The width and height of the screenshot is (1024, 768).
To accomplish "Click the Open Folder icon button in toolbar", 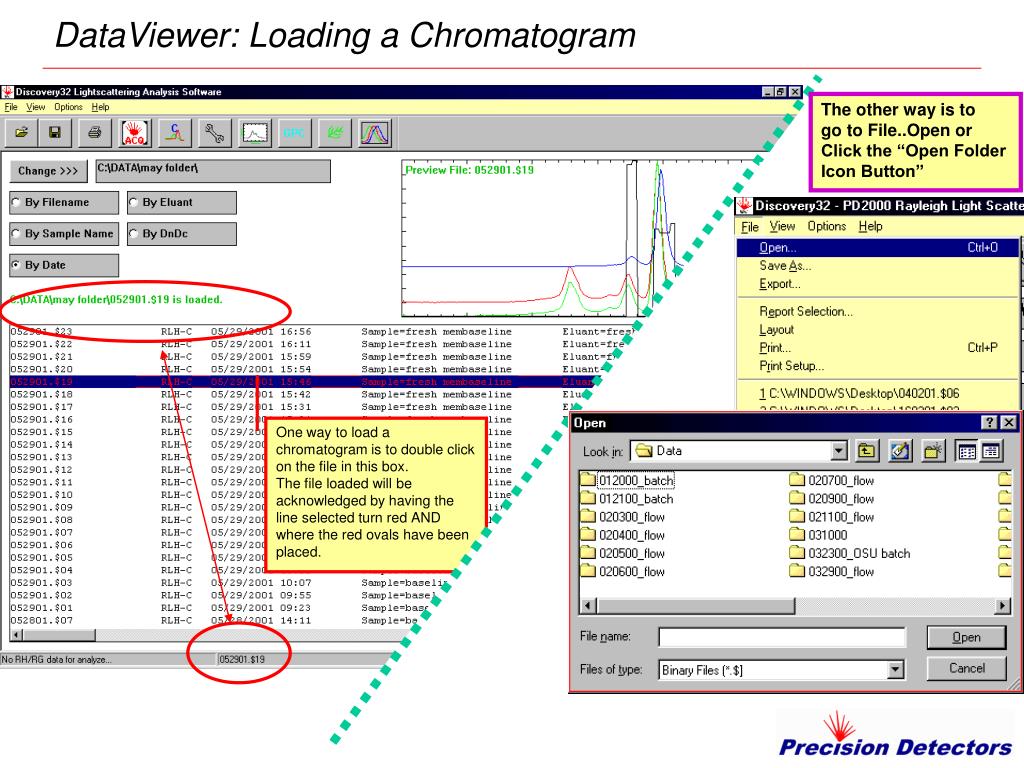I will pos(22,133).
